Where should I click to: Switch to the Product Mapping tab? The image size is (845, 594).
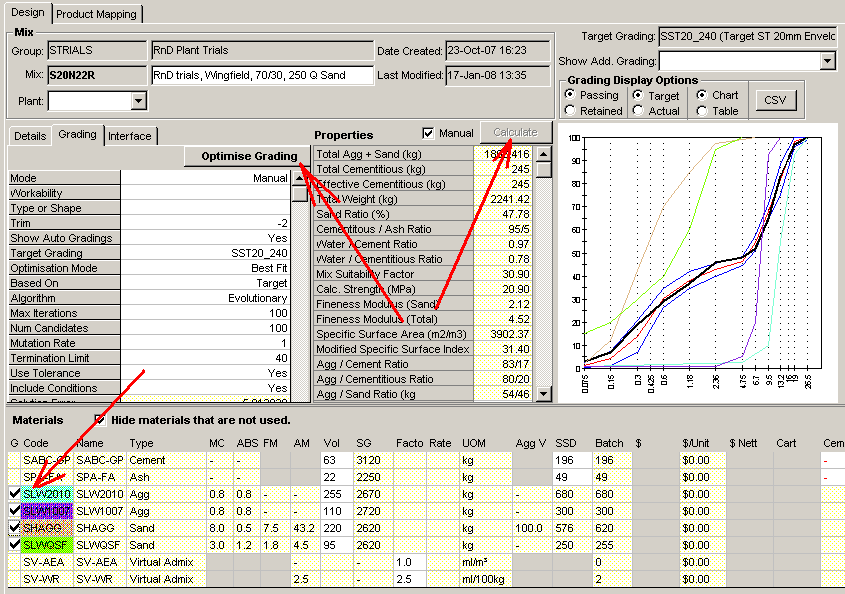97,14
